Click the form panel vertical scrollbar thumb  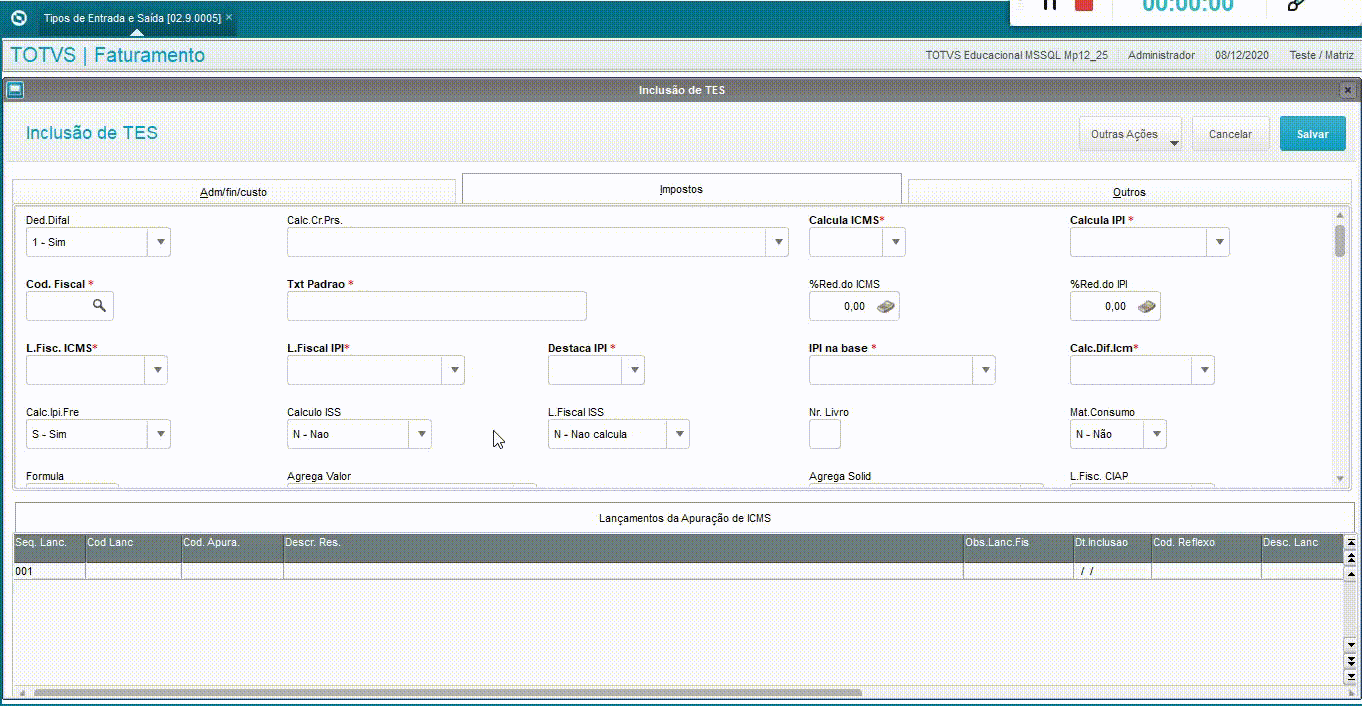click(1340, 241)
